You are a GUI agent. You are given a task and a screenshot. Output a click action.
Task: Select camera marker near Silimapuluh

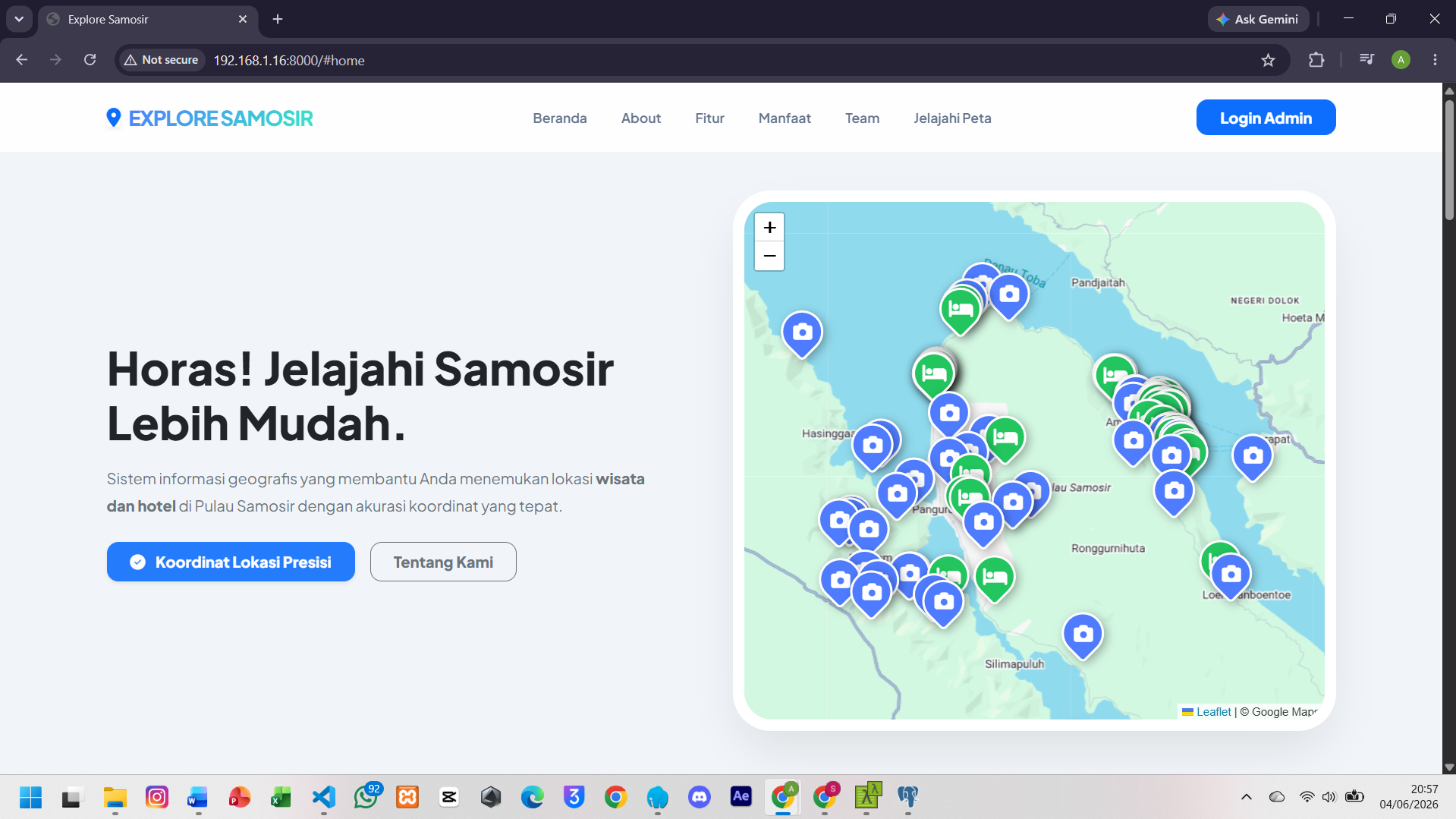point(1083,636)
